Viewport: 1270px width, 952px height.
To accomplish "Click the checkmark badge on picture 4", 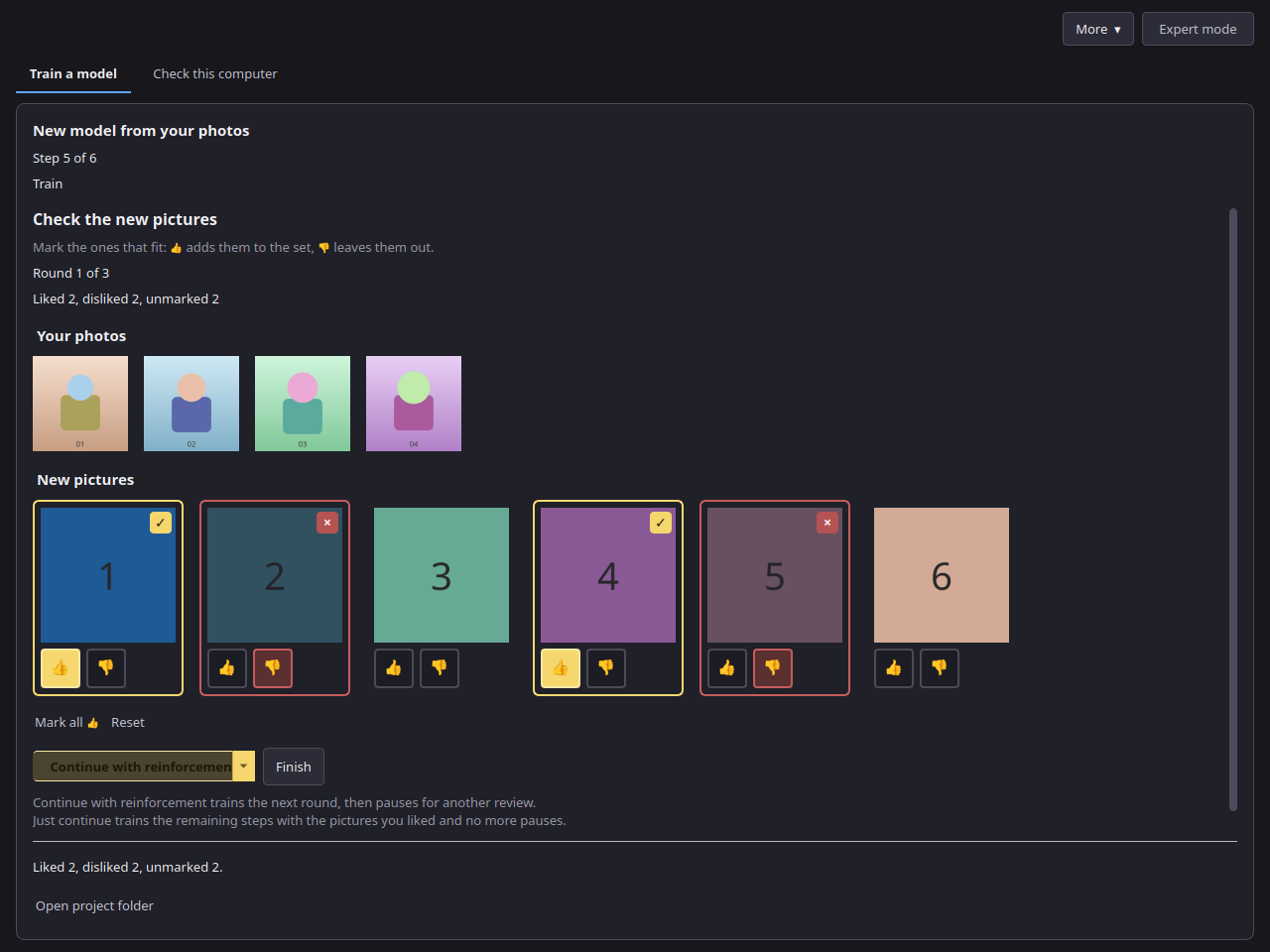I will click(x=661, y=523).
